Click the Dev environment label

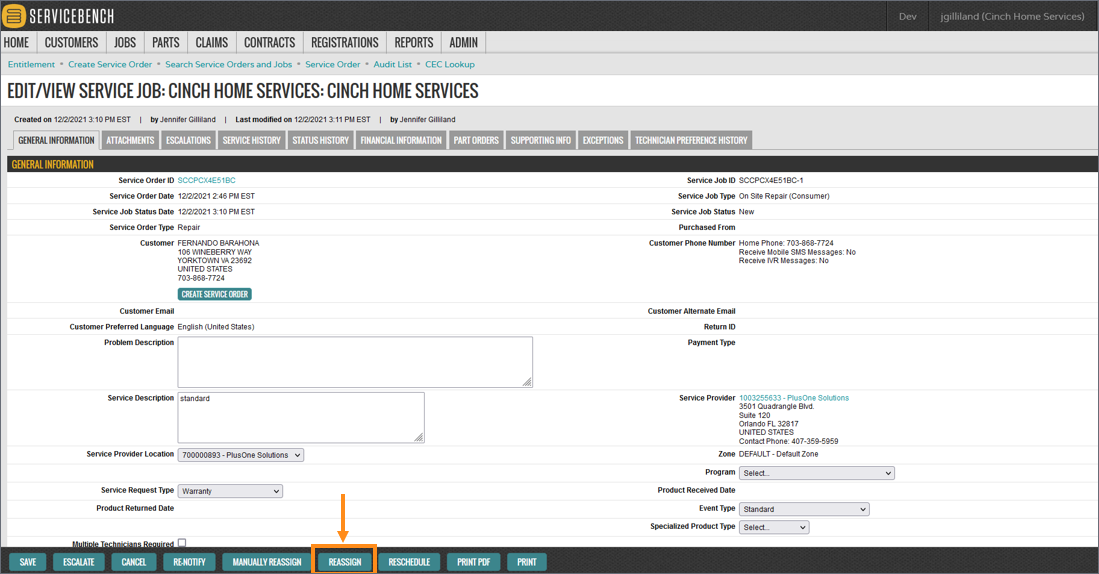(x=908, y=16)
